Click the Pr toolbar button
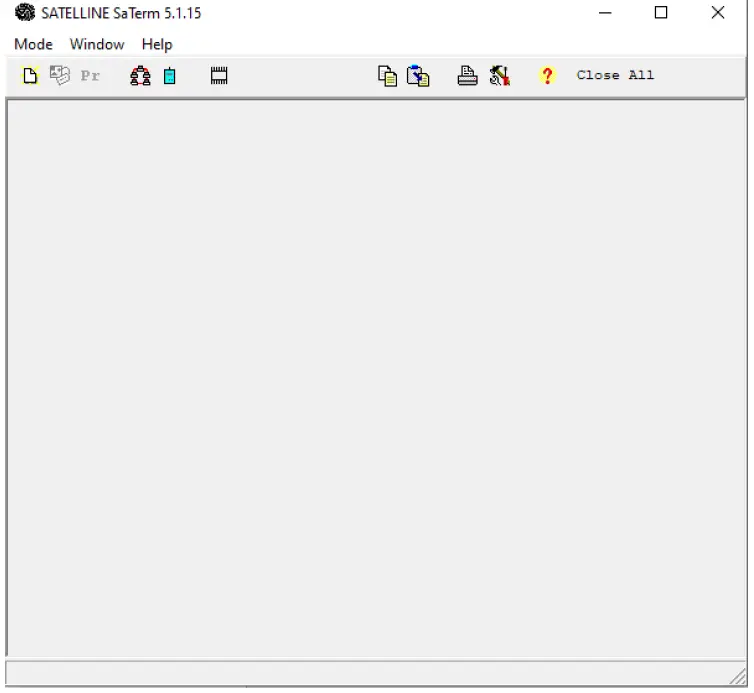This screenshot has width=754, height=693. [90, 76]
